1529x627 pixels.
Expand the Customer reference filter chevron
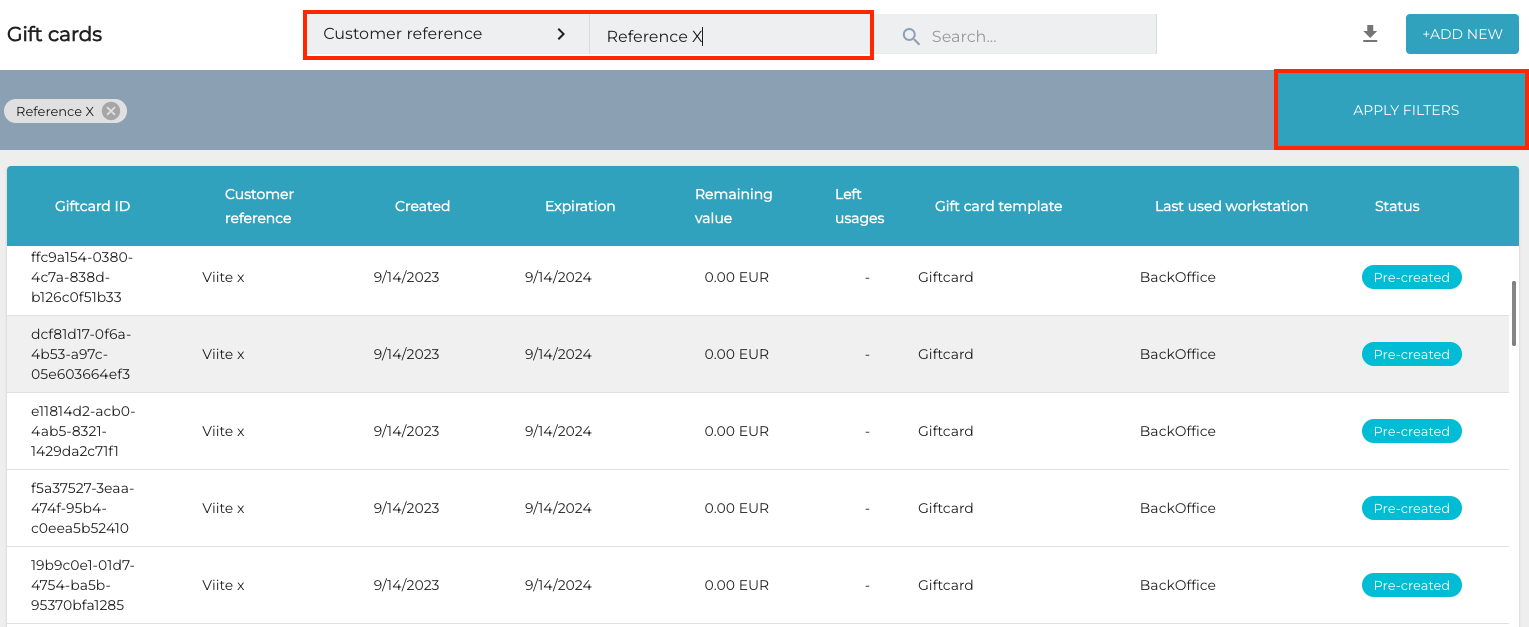tap(561, 34)
